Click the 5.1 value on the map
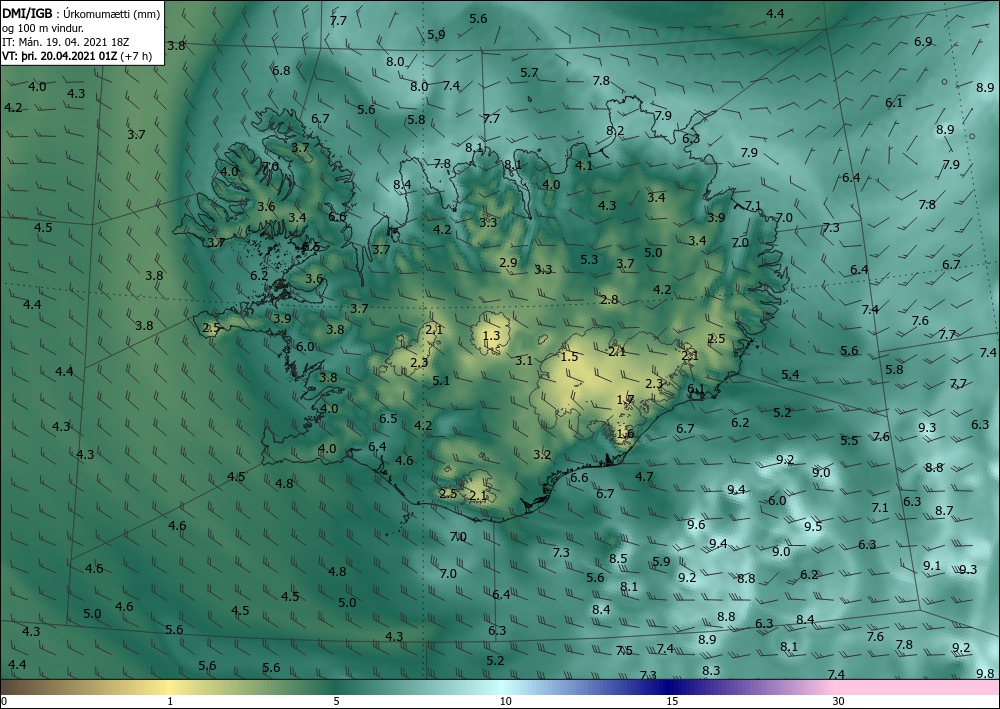This screenshot has height=709, width=1000. point(441,381)
